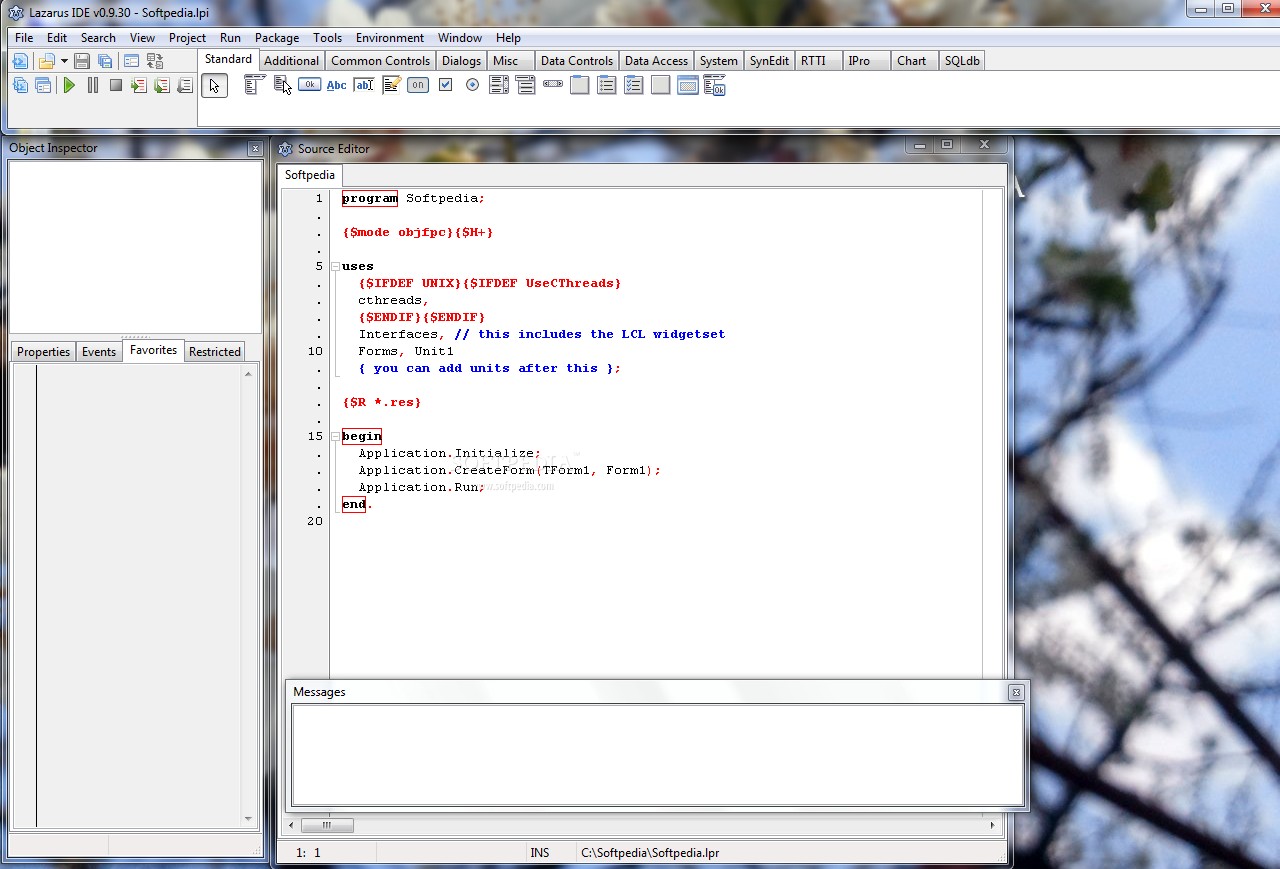This screenshot has height=869, width=1280.
Task: Click the Save All toolbar icon
Action: click(x=105, y=61)
